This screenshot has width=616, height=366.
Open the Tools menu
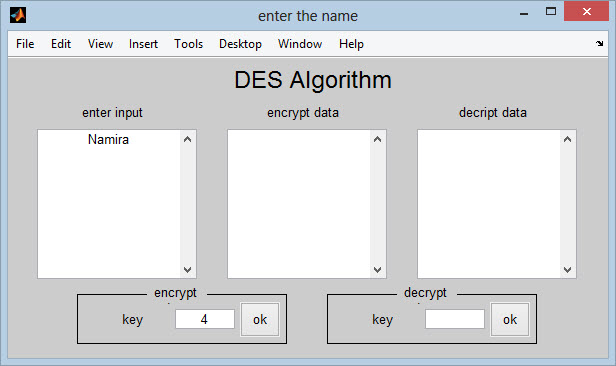(x=189, y=44)
